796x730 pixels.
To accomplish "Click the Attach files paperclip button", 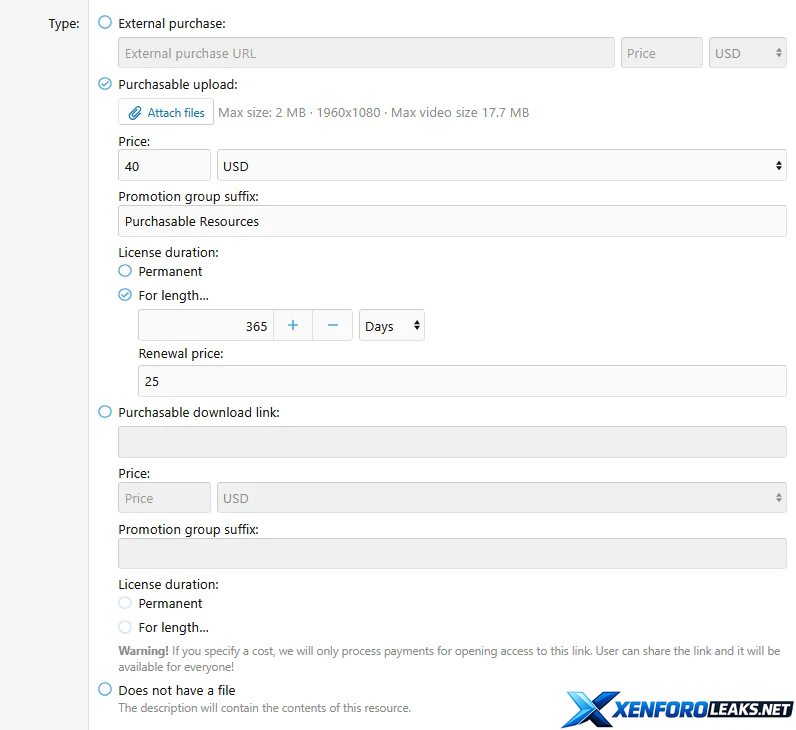I will coord(166,113).
